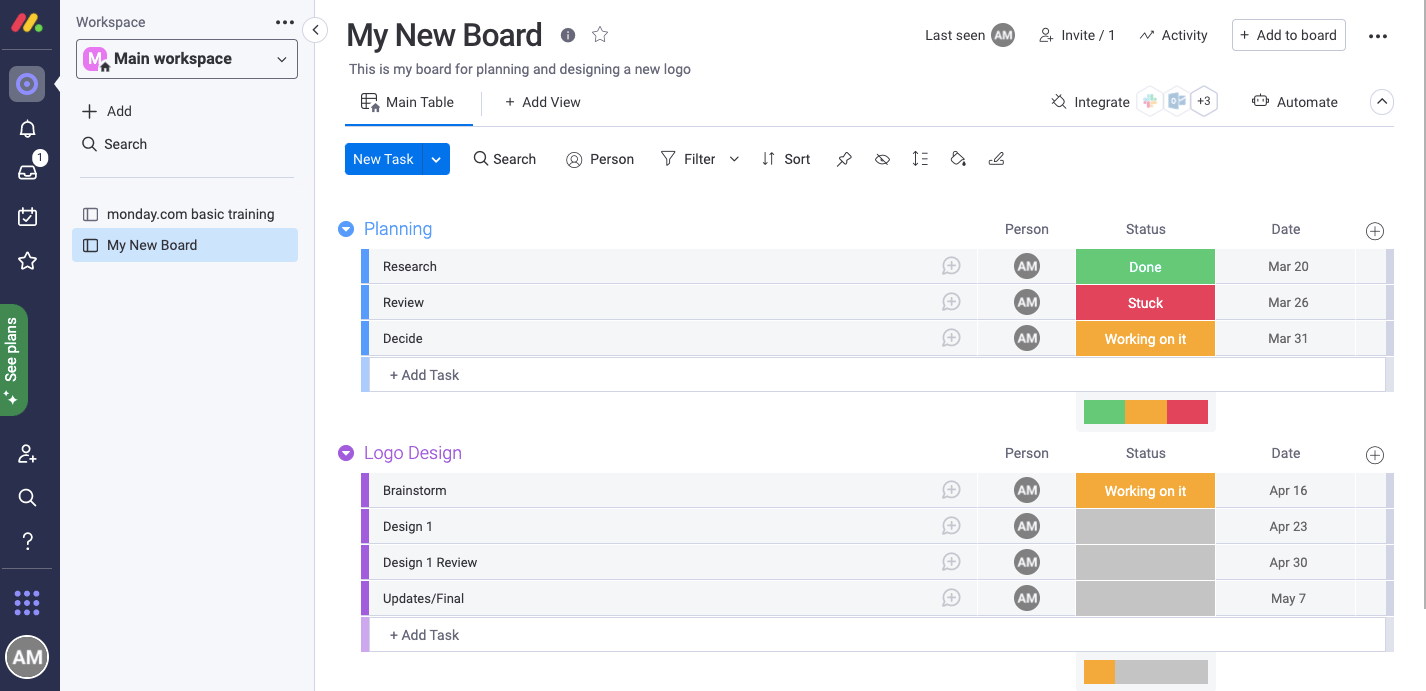
Task: Open the inbox showing one unread update
Action: (x=27, y=172)
